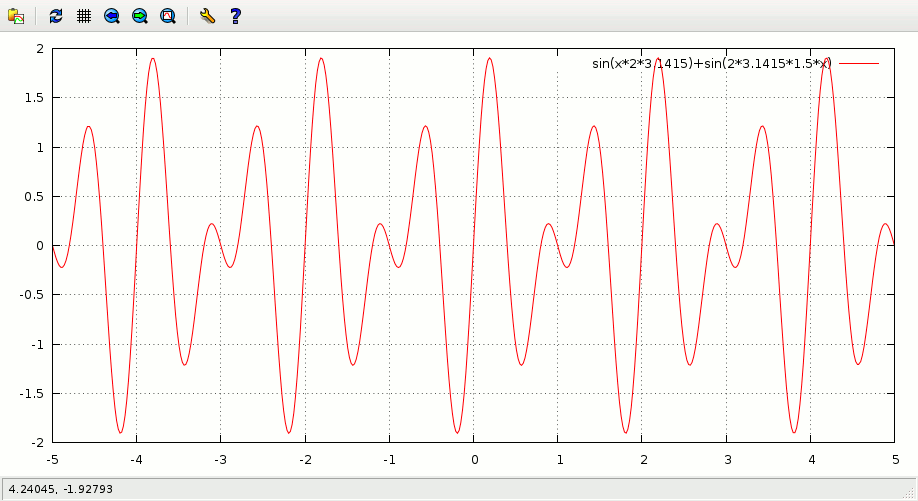The height and width of the screenshot is (501, 918).
Task: Click the y-axis top label 2
Action: point(40,49)
